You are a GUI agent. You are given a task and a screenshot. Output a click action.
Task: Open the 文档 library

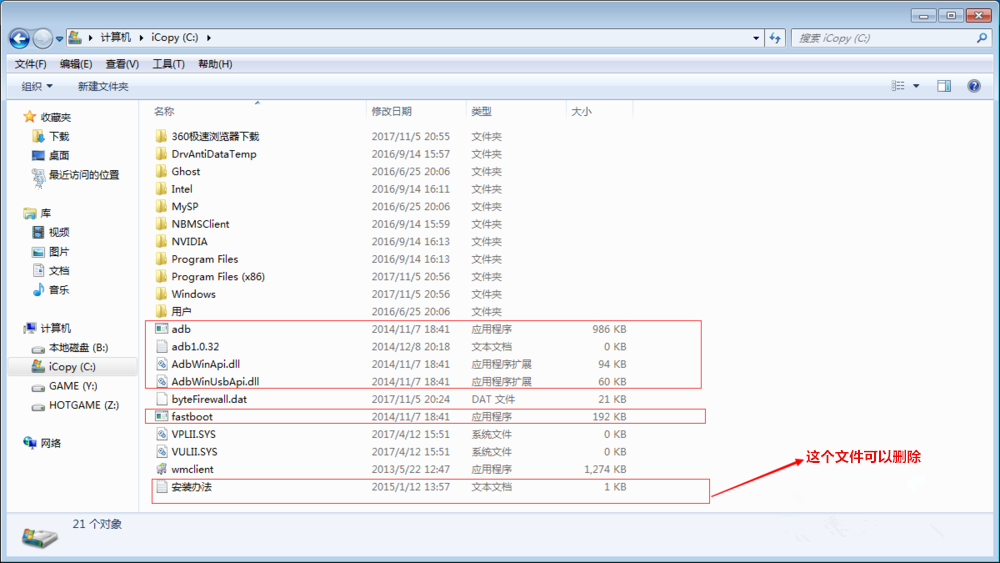[59, 270]
